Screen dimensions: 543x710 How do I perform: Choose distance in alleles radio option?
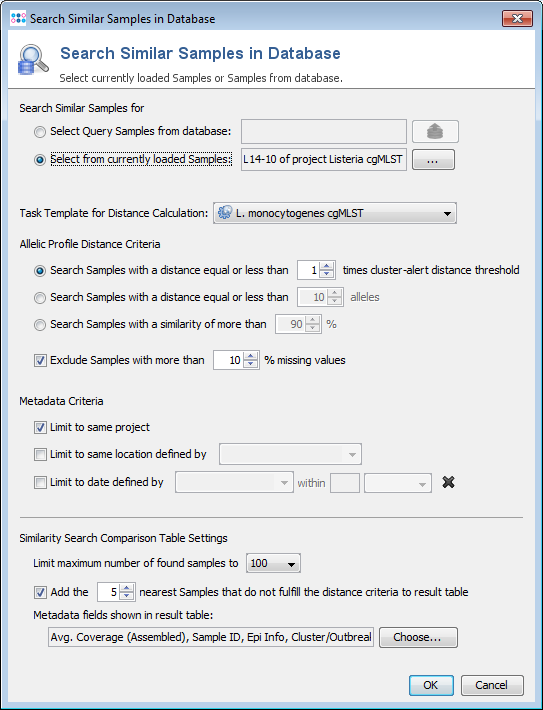pos(40,297)
